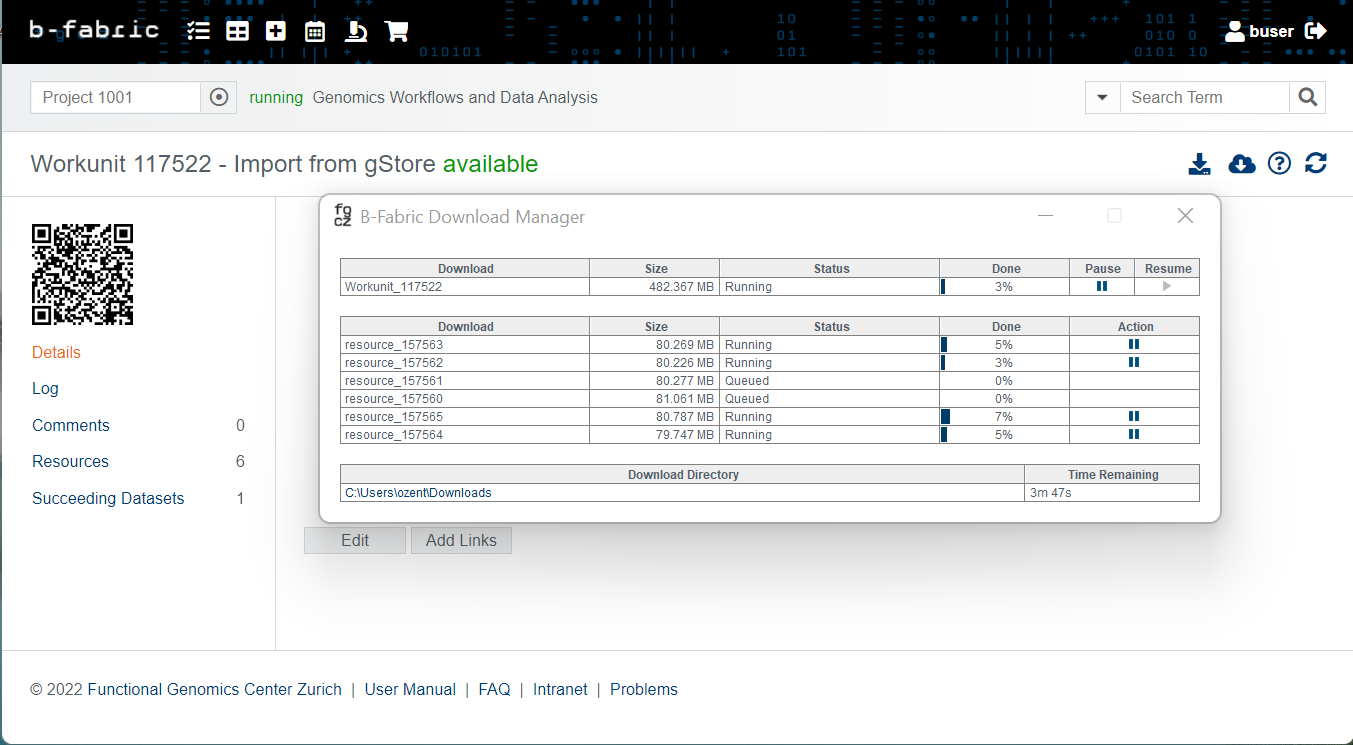1353x745 pixels.
Task: Click the cloud download icon
Action: click(x=1241, y=163)
